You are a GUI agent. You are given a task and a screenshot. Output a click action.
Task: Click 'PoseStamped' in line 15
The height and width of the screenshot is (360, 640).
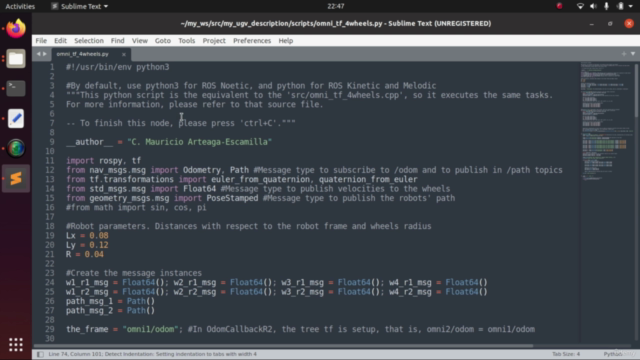(x=232, y=198)
